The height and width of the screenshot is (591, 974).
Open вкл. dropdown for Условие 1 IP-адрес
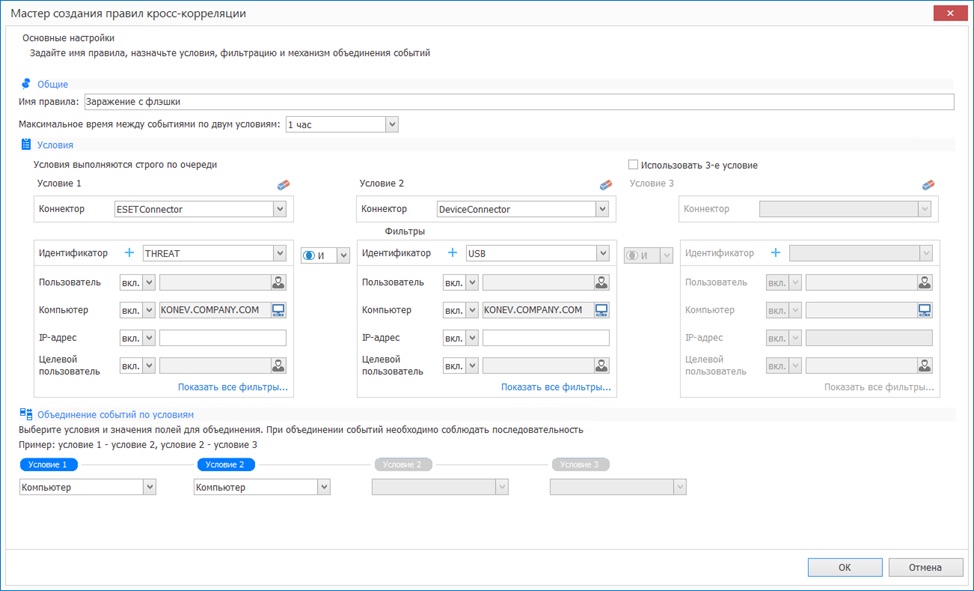click(x=149, y=338)
